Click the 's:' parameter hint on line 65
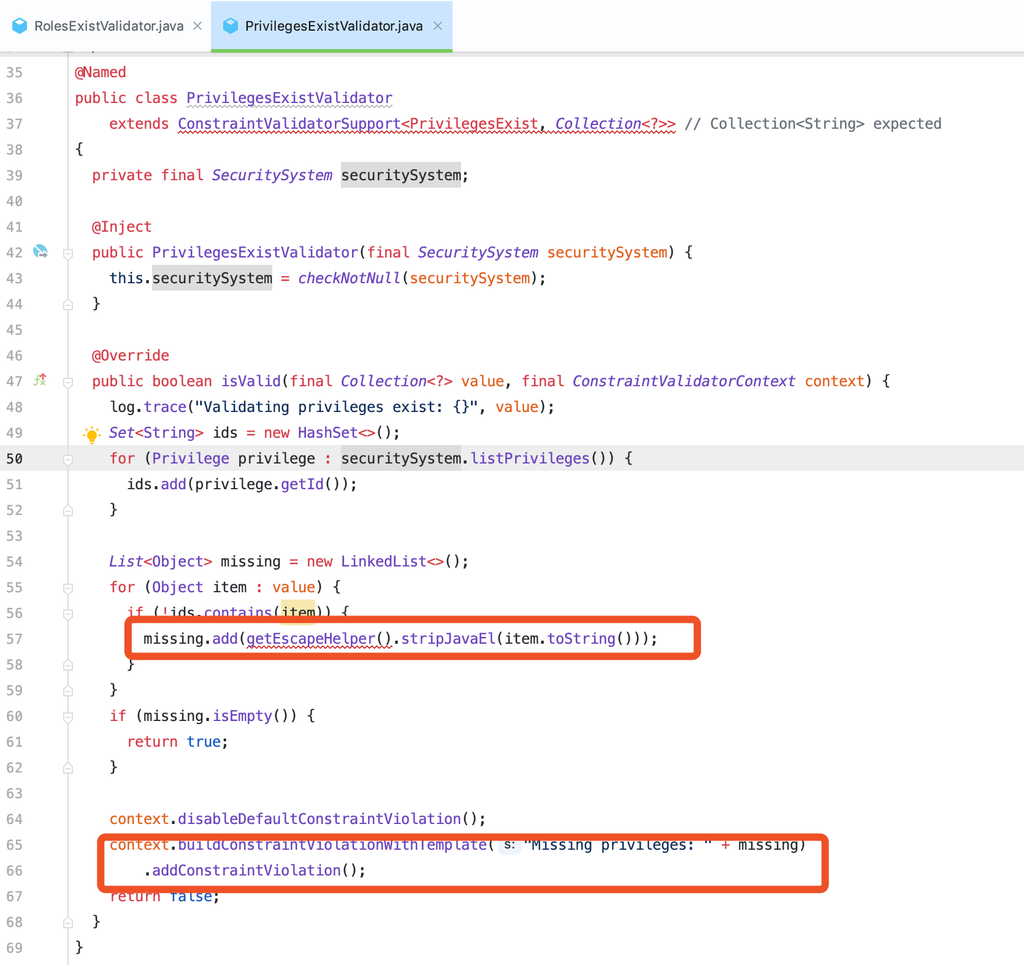The image size is (1024, 965). click(509, 845)
